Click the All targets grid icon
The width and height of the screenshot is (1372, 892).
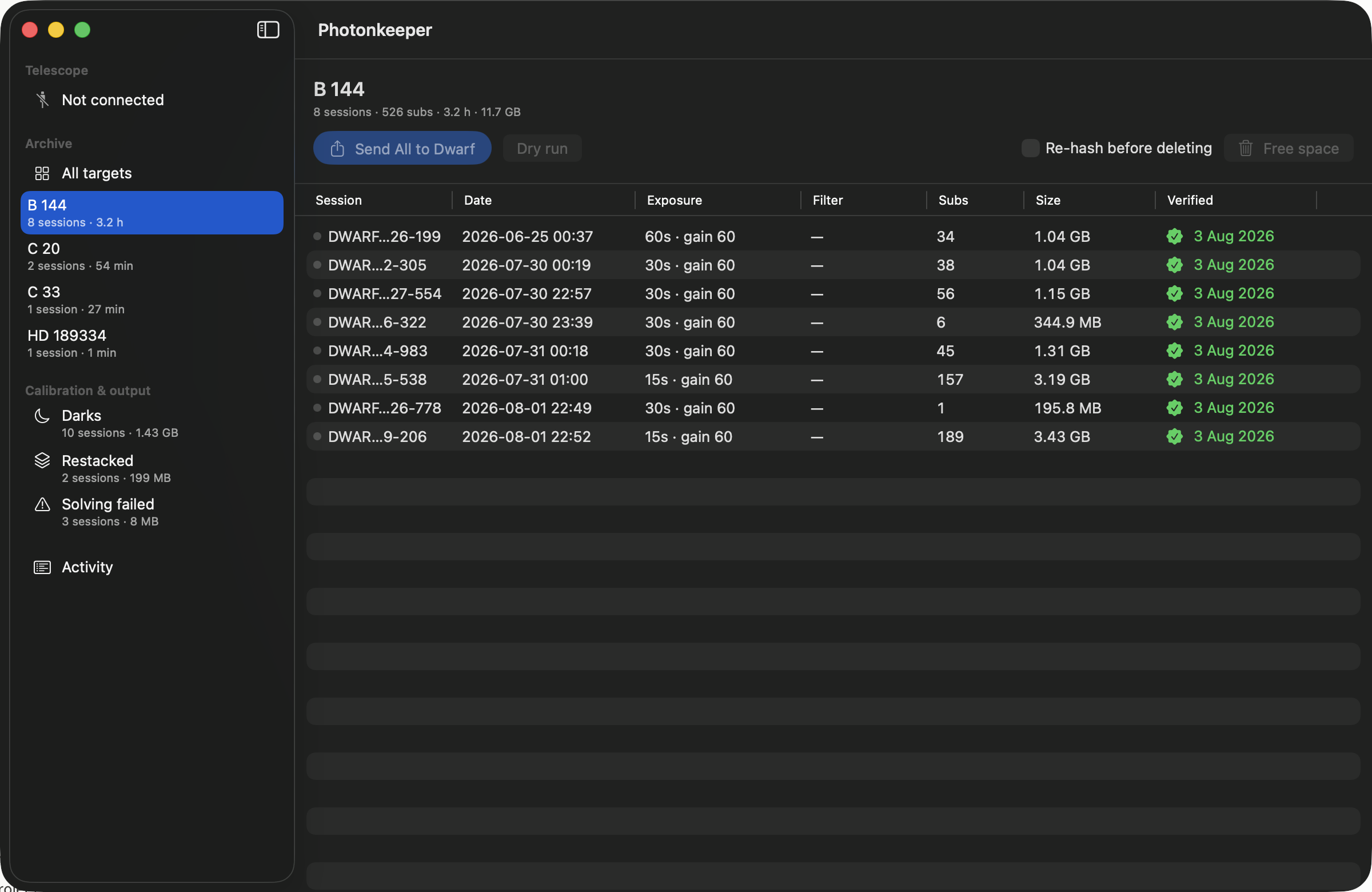click(42, 174)
